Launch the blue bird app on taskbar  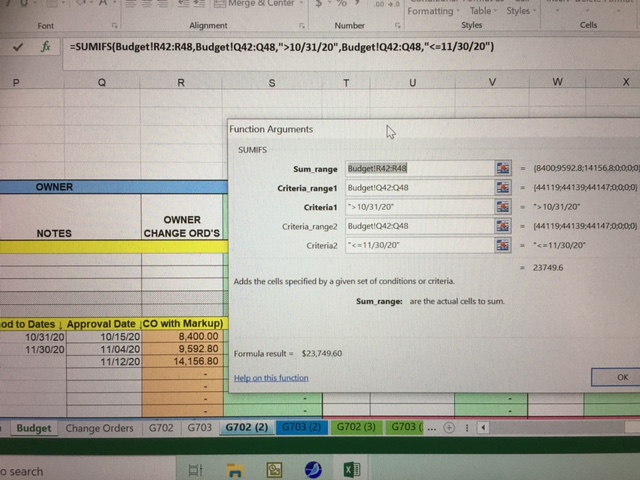coord(313,470)
